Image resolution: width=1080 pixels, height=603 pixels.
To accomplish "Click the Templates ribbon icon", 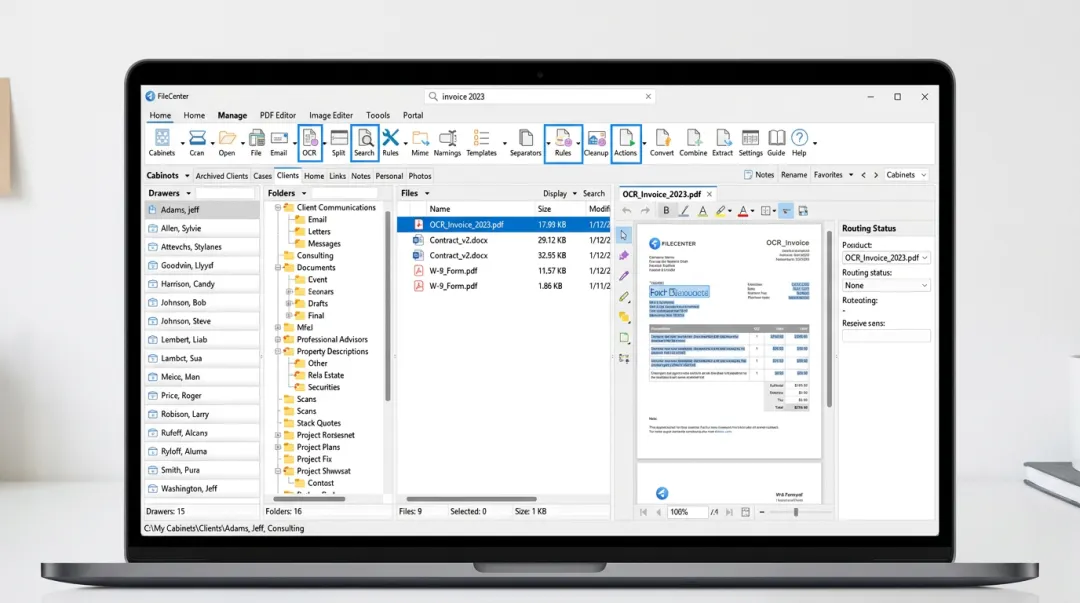I will [481, 143].
